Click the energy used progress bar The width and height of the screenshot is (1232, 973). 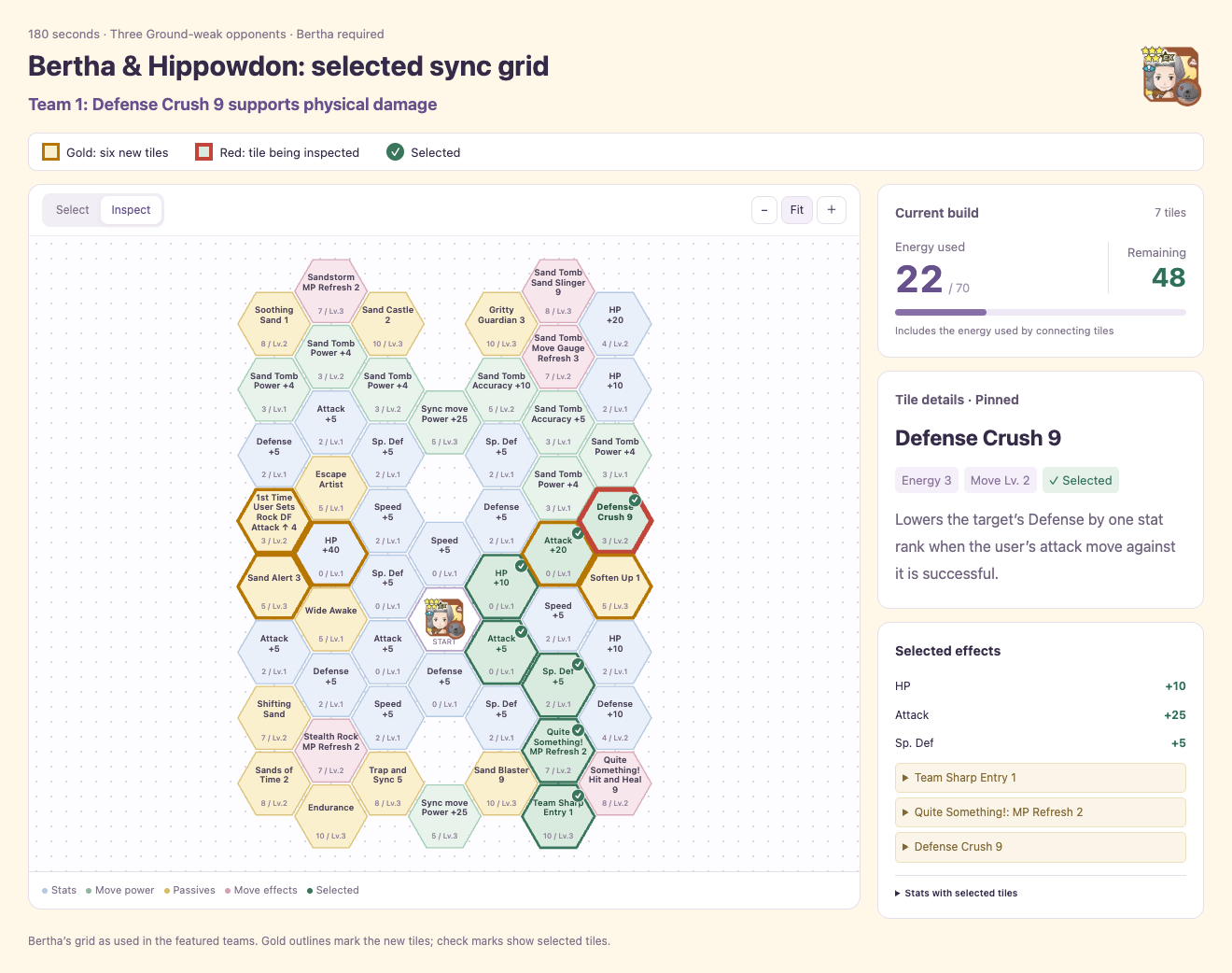pos(1040,312)
